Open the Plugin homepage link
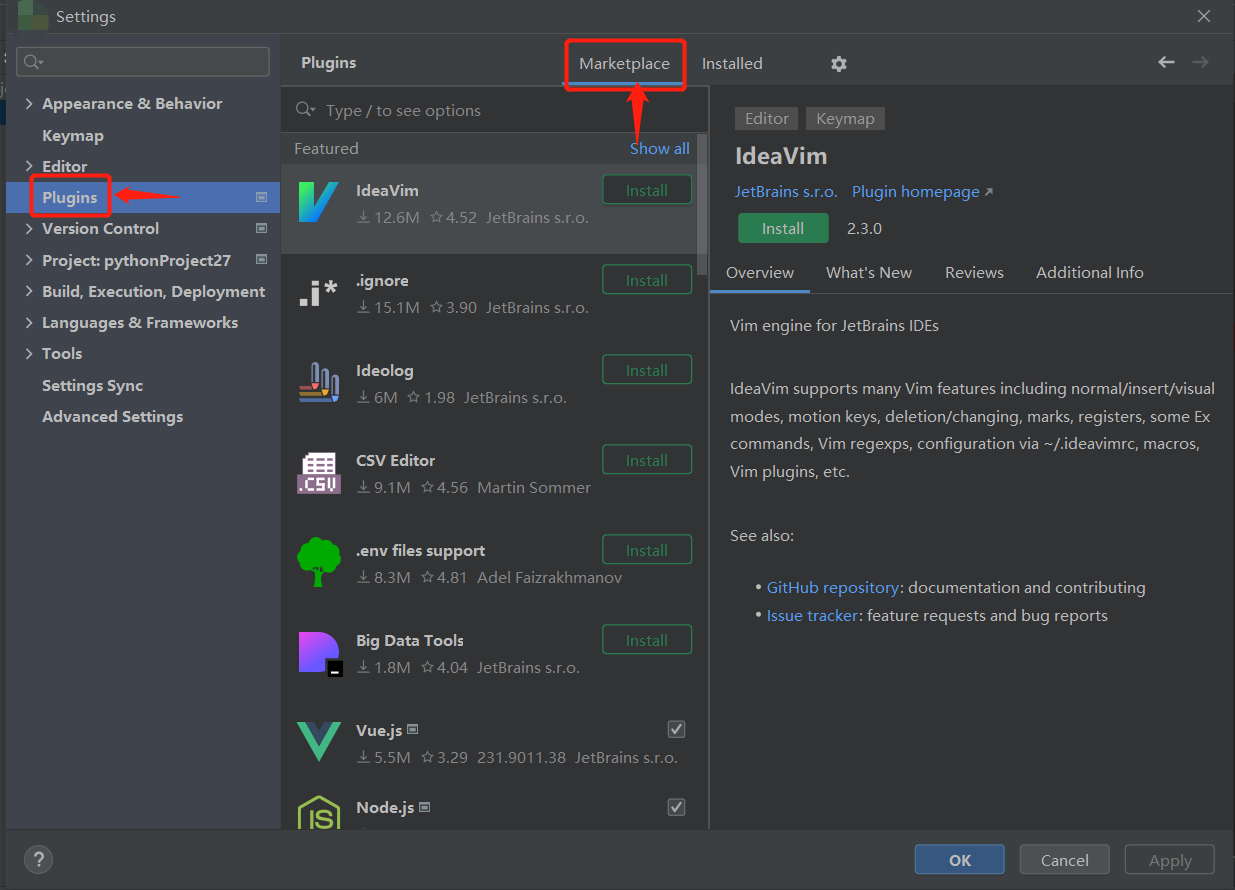The height and width of the screenshot is (890, 1235). tap(922, 192)
